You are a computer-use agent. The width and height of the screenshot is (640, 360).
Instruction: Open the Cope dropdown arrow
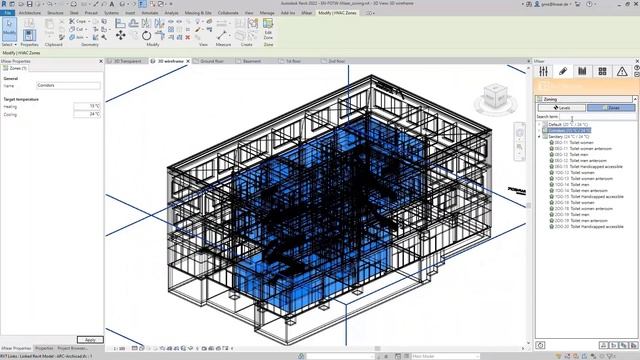coord(89,21)
